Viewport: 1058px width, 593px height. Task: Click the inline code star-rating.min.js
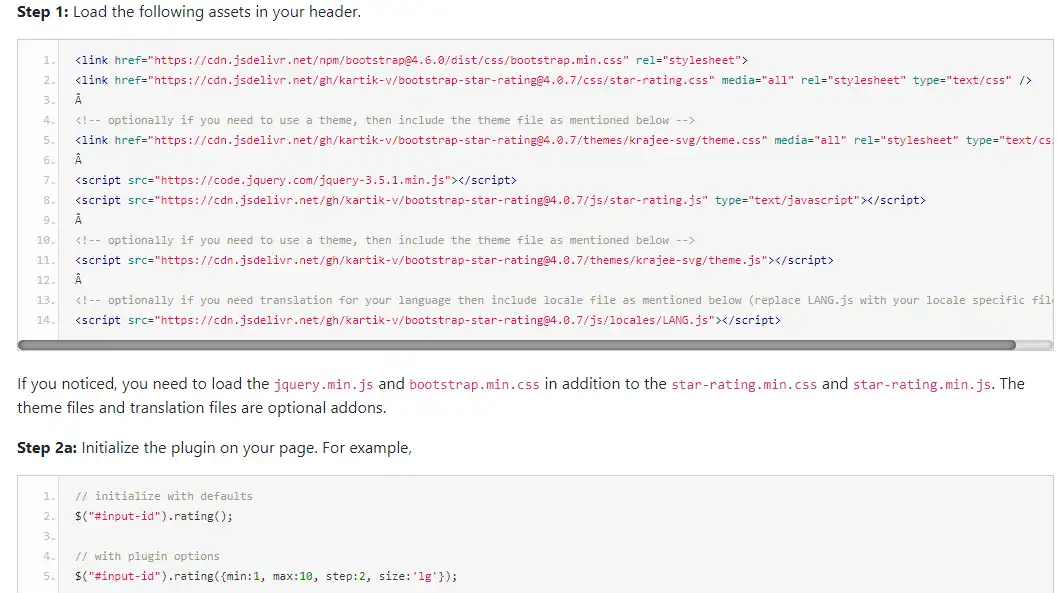(922, 385)
